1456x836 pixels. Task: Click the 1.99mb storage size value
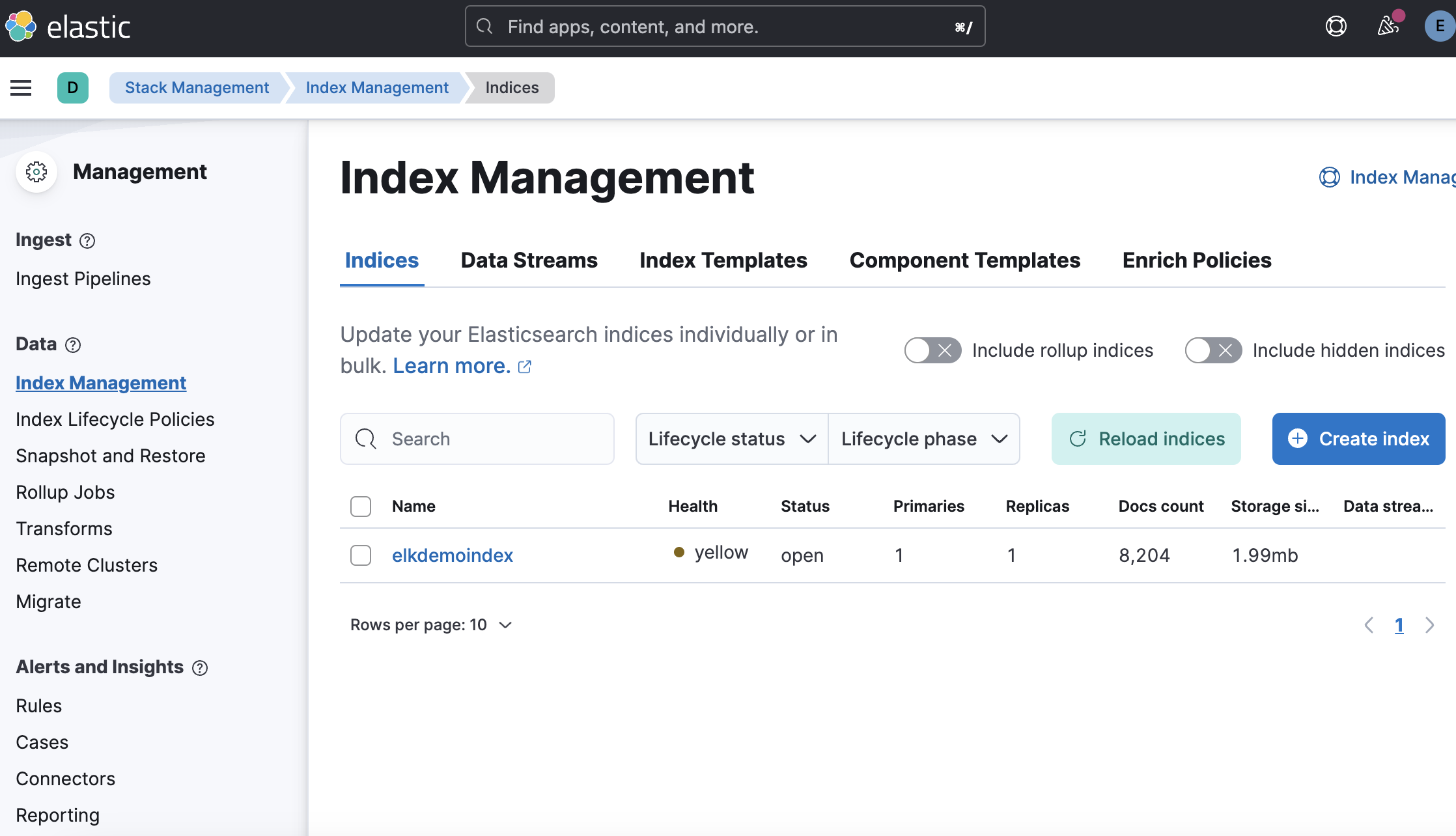(x=1265, y=555)
